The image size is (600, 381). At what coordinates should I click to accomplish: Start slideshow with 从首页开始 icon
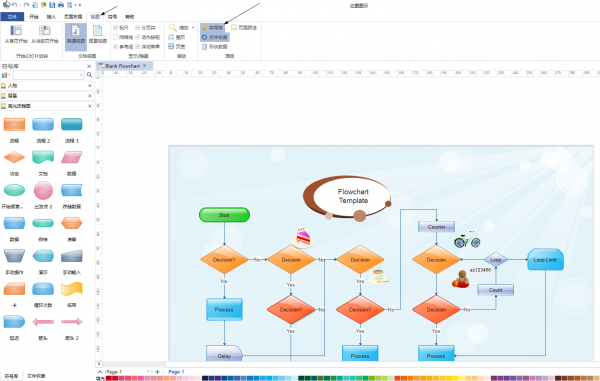coord(16,34)
